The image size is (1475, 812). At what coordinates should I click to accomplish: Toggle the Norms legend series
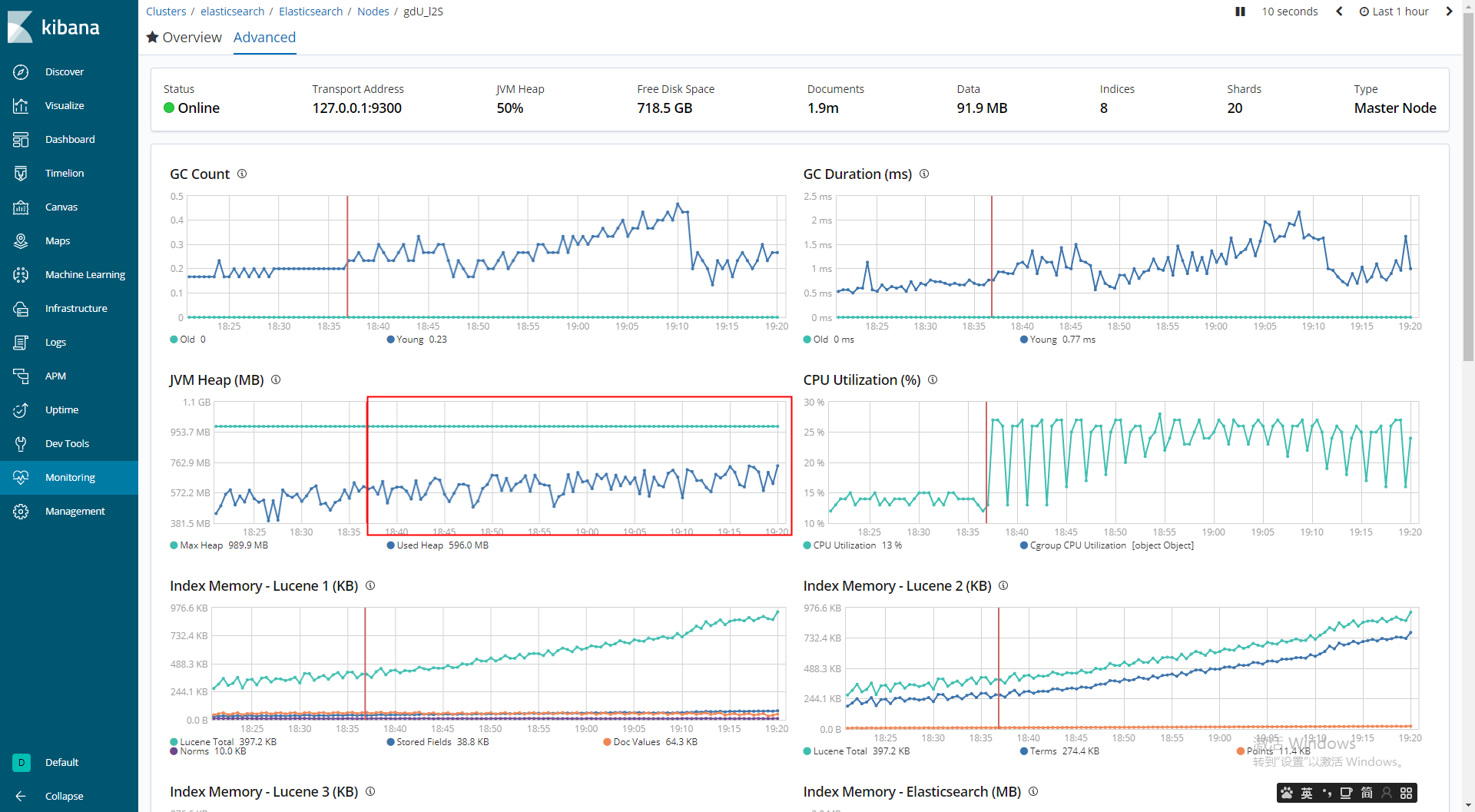pyautogui.click(x=208, y=751)
